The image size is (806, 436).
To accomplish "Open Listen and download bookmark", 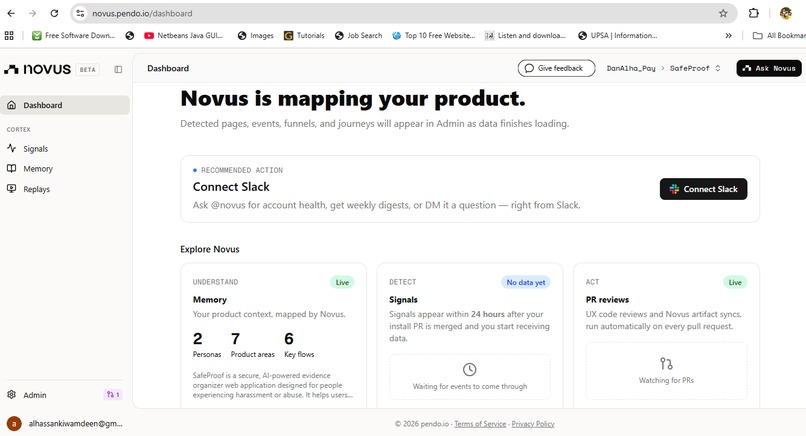I will pos(525,35).
